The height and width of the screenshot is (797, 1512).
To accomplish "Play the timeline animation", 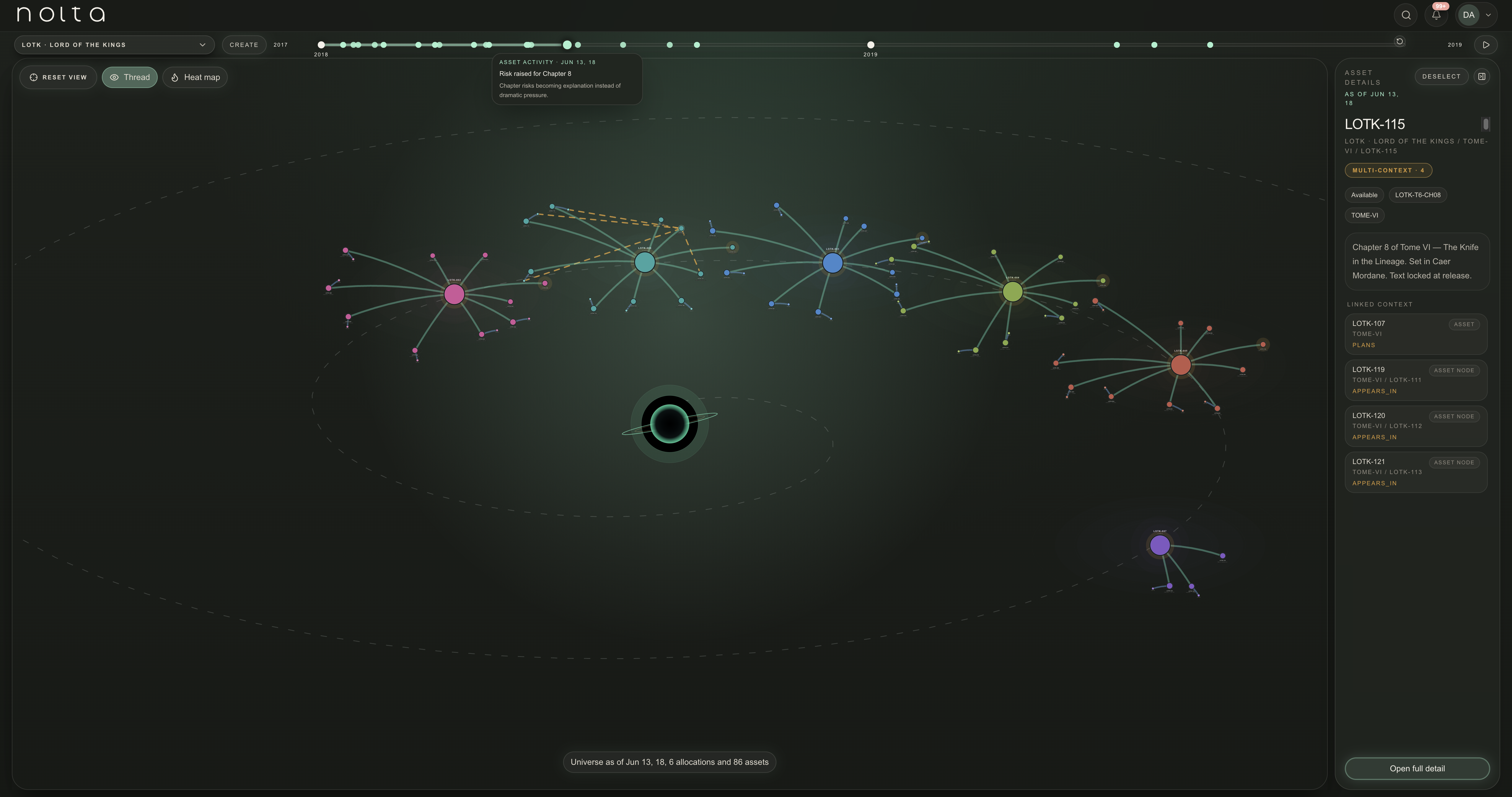I will click(1486, 45).
